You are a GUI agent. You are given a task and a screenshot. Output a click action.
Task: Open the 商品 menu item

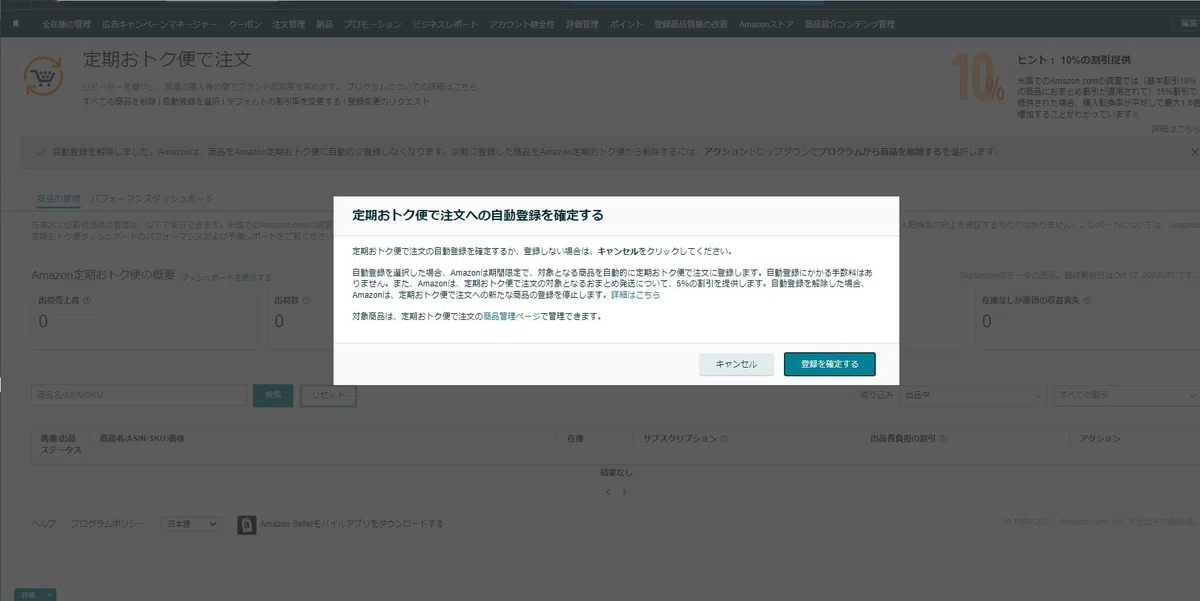(324, 23)
